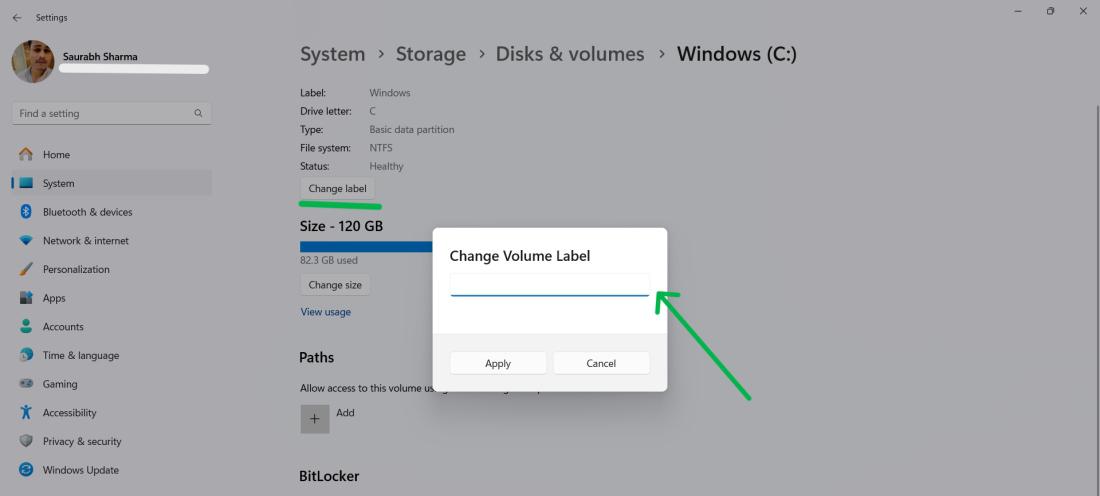Focus the volume label text field
Image resolution: width=1100 pixels, height=496 pixels.
click(549, 285)
